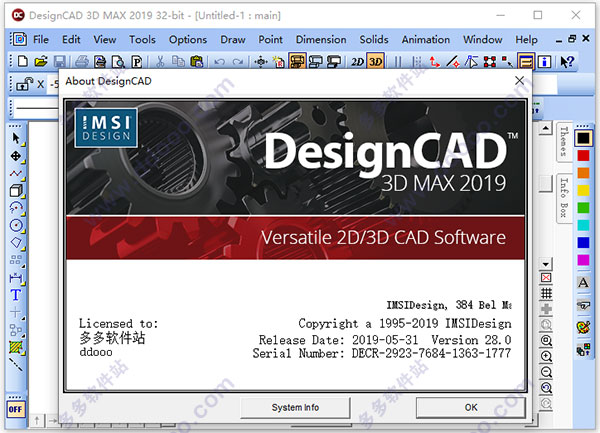This screenshot has height=433, width=600.
Task: Toggle the highlighted view layout button
Action: pyautogui.click(x=297, y=61)
